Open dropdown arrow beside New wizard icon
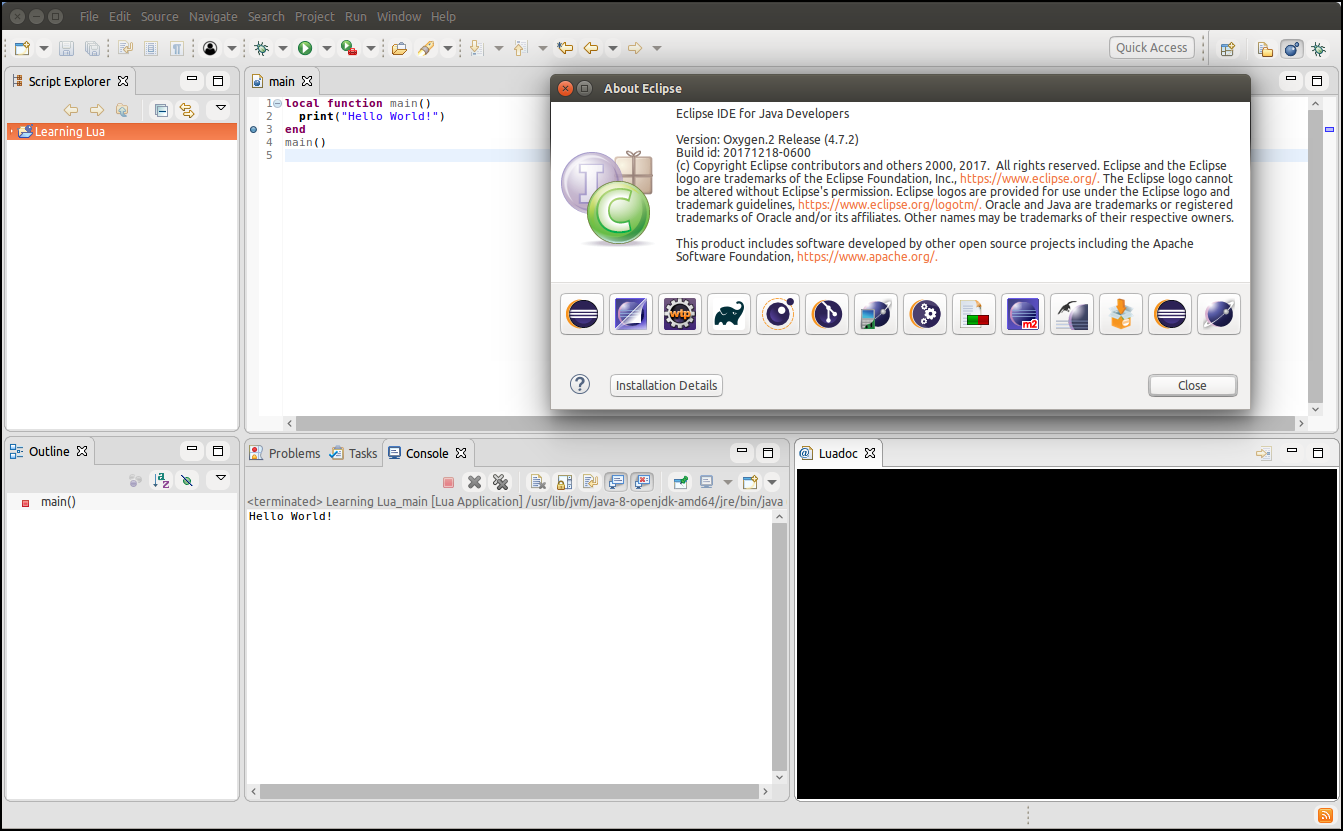Viewport: 1343px width, 831px height. pos(44,48)
